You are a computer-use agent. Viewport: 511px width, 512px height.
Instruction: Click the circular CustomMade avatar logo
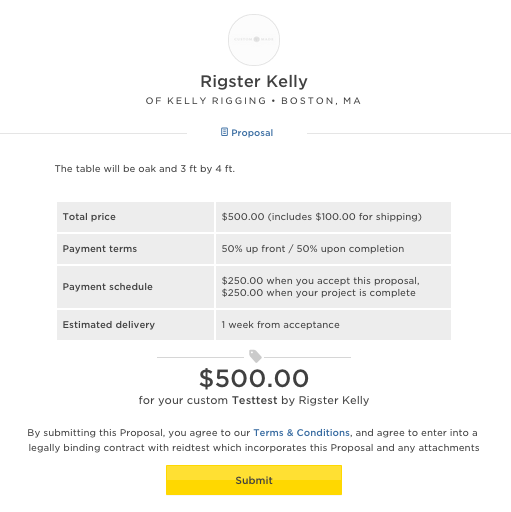point(254,40)
